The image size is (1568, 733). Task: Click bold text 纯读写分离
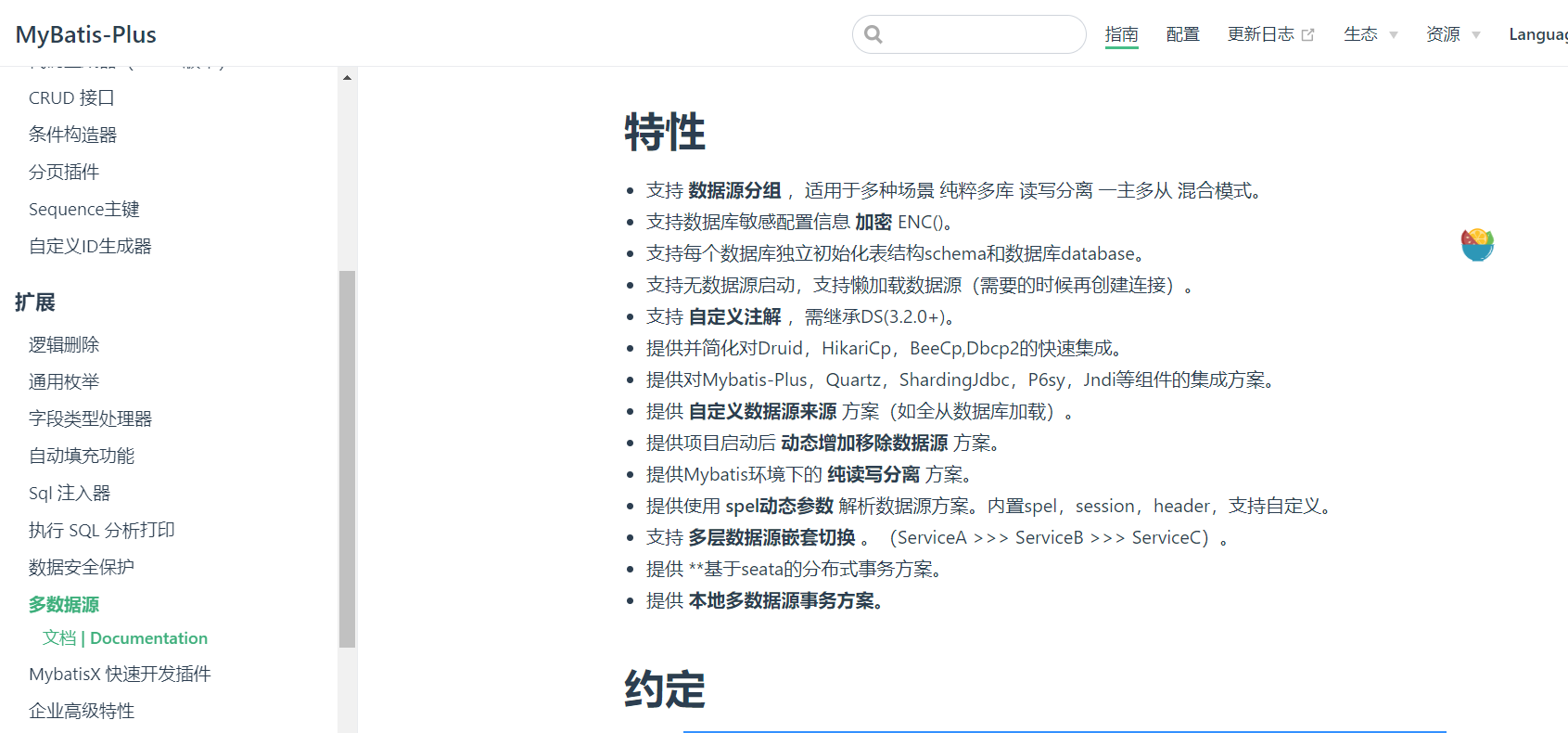point(873,474)
